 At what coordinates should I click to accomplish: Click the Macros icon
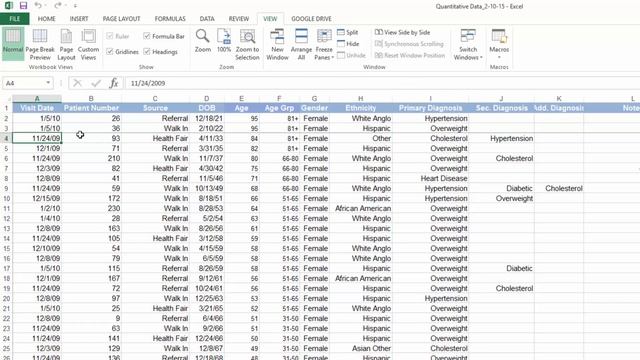tap(499, 37)
